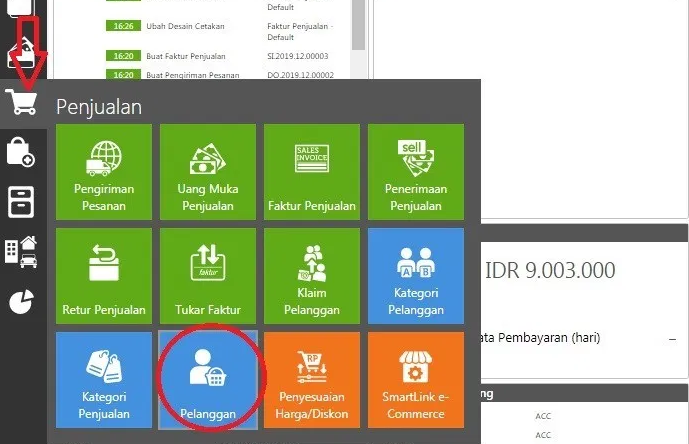Open the Penerimaan Penjualan tile
Screen dimensions: 689x444
point(416,172)
